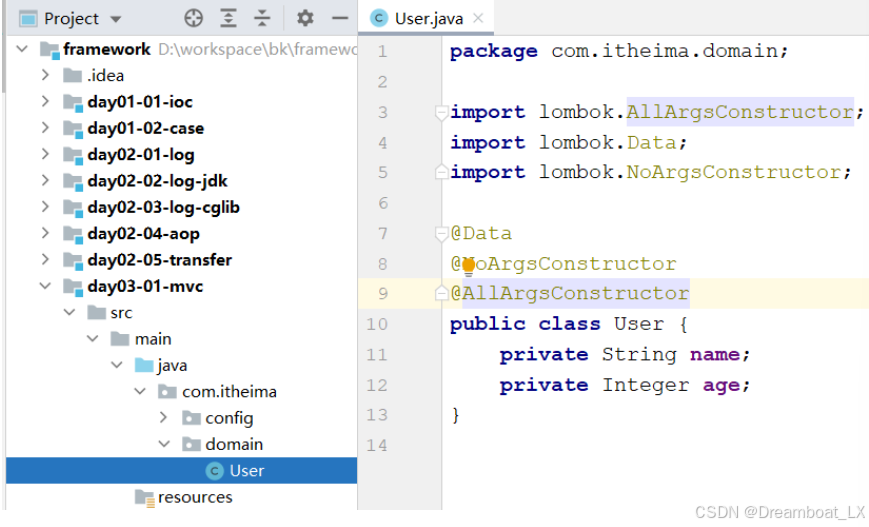869x527 pixels.
Task: Switch to the User.java editor tab
Action: pos(428,19)
